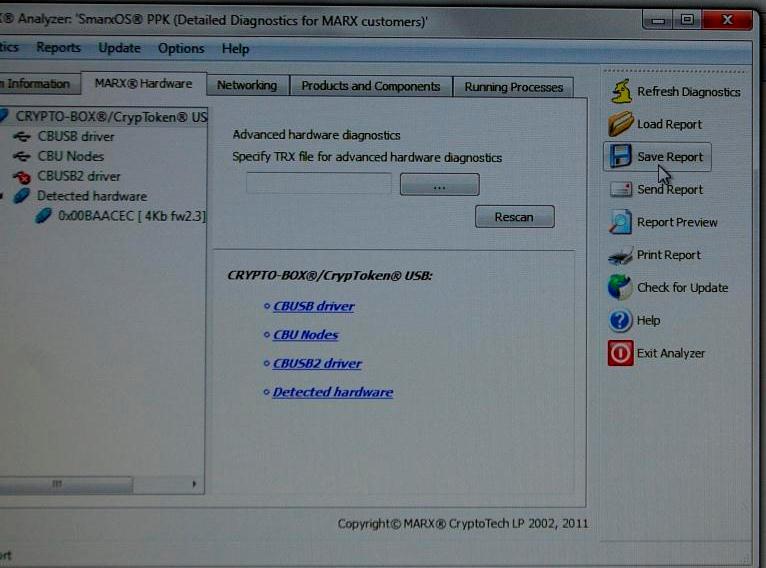
Task: Open the Help menu in menu bar
Action: [235, 49]
